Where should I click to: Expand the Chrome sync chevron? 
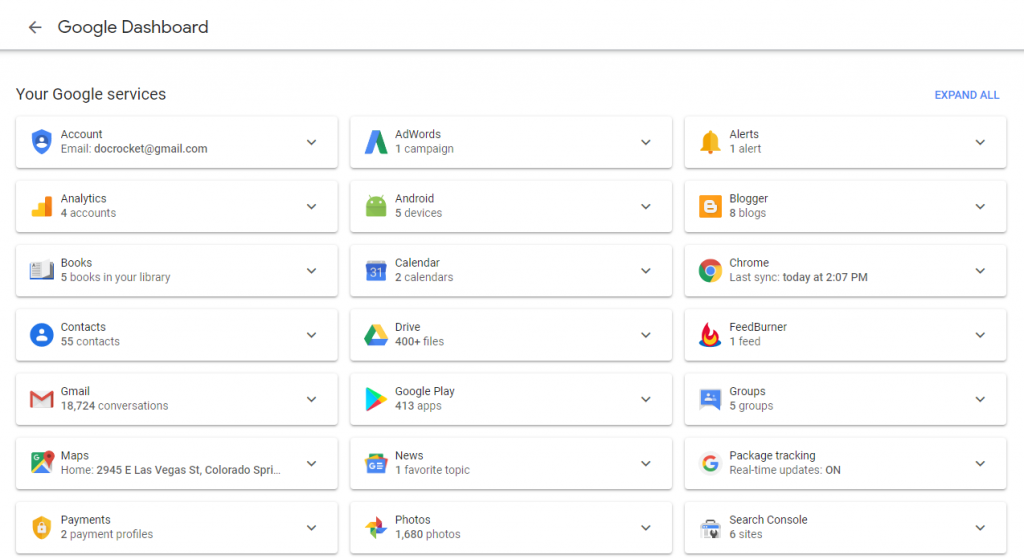point(980,270)
